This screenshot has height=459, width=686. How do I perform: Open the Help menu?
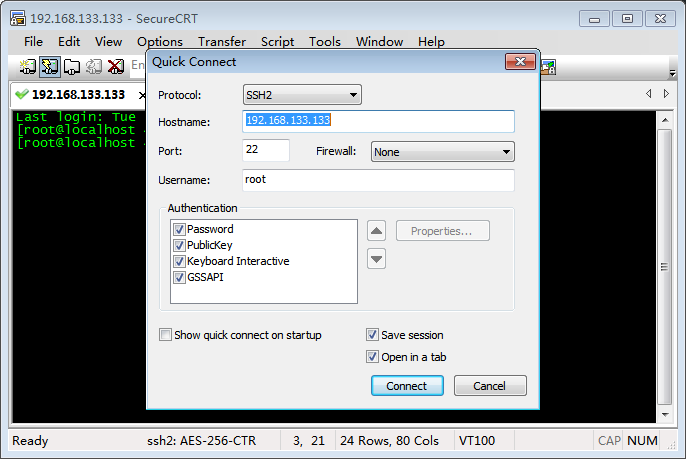(431, 42)
